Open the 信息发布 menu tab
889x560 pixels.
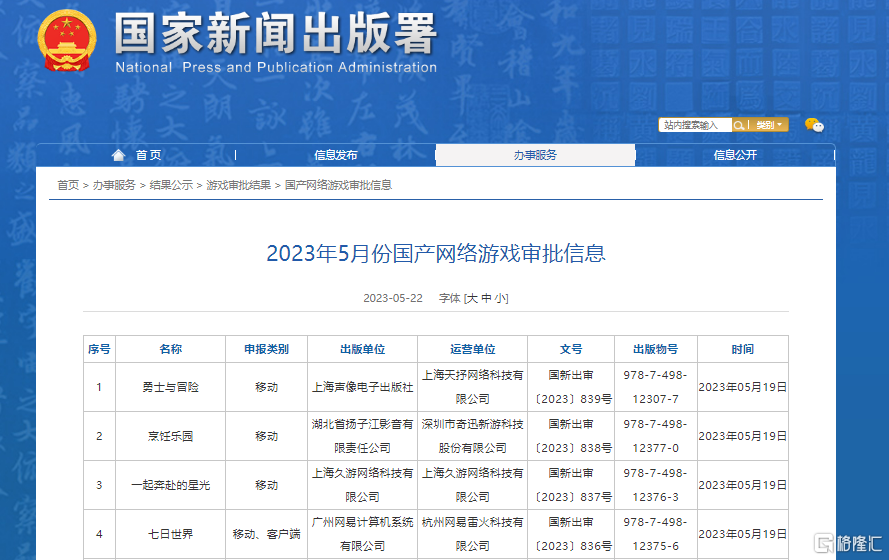click(335, 155)
